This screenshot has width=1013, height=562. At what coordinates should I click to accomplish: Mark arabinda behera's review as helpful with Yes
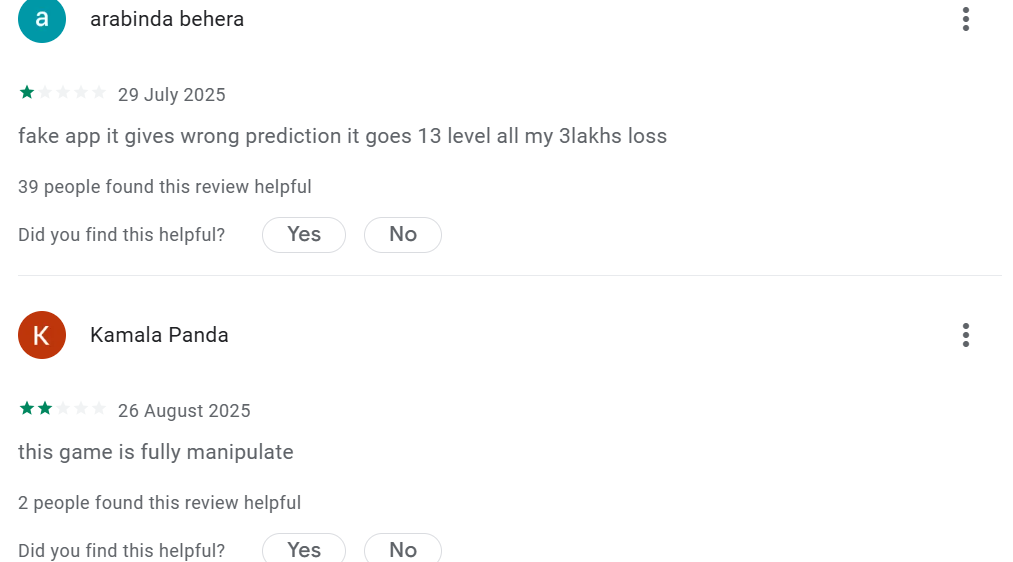(x=304, y=235)
